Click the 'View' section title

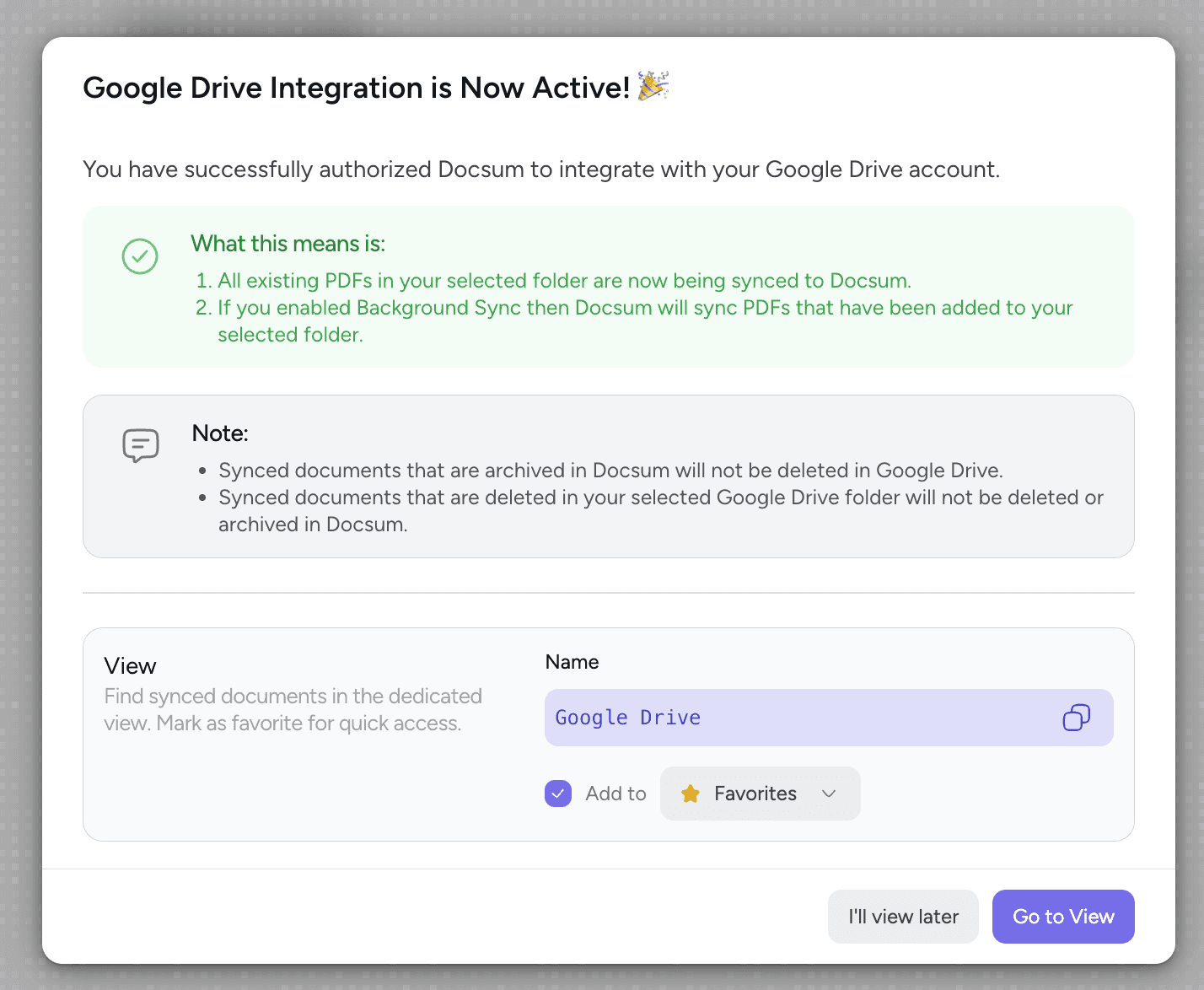click(130, 666)
